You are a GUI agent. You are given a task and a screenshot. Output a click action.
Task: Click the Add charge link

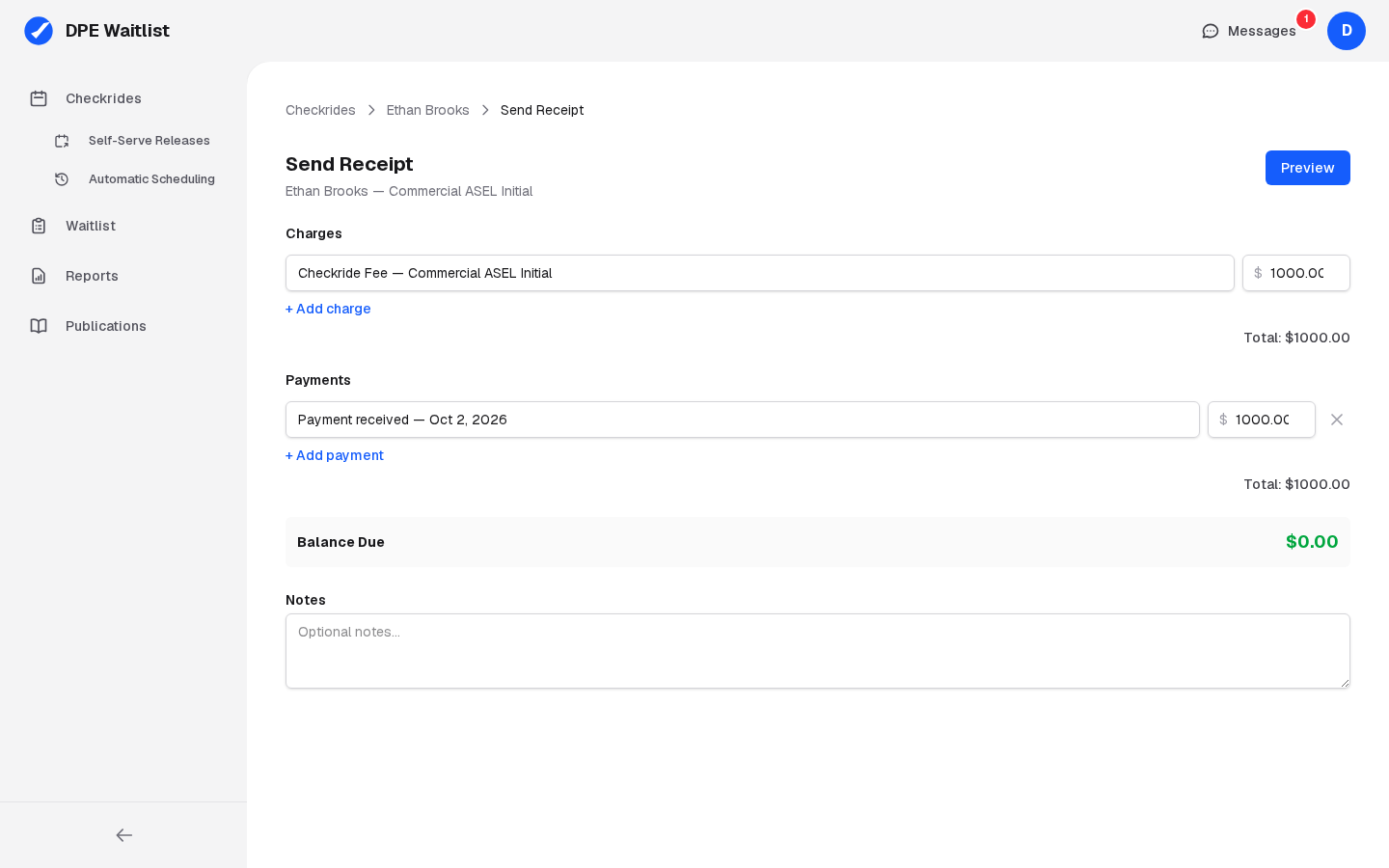328,309
